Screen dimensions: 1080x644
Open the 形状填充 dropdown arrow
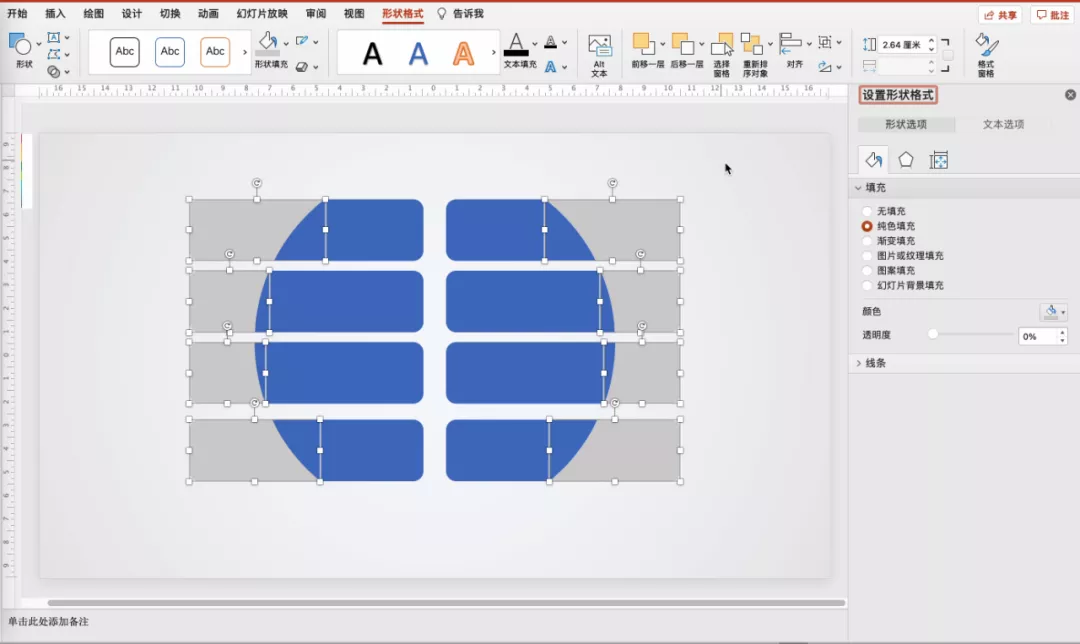286,43
